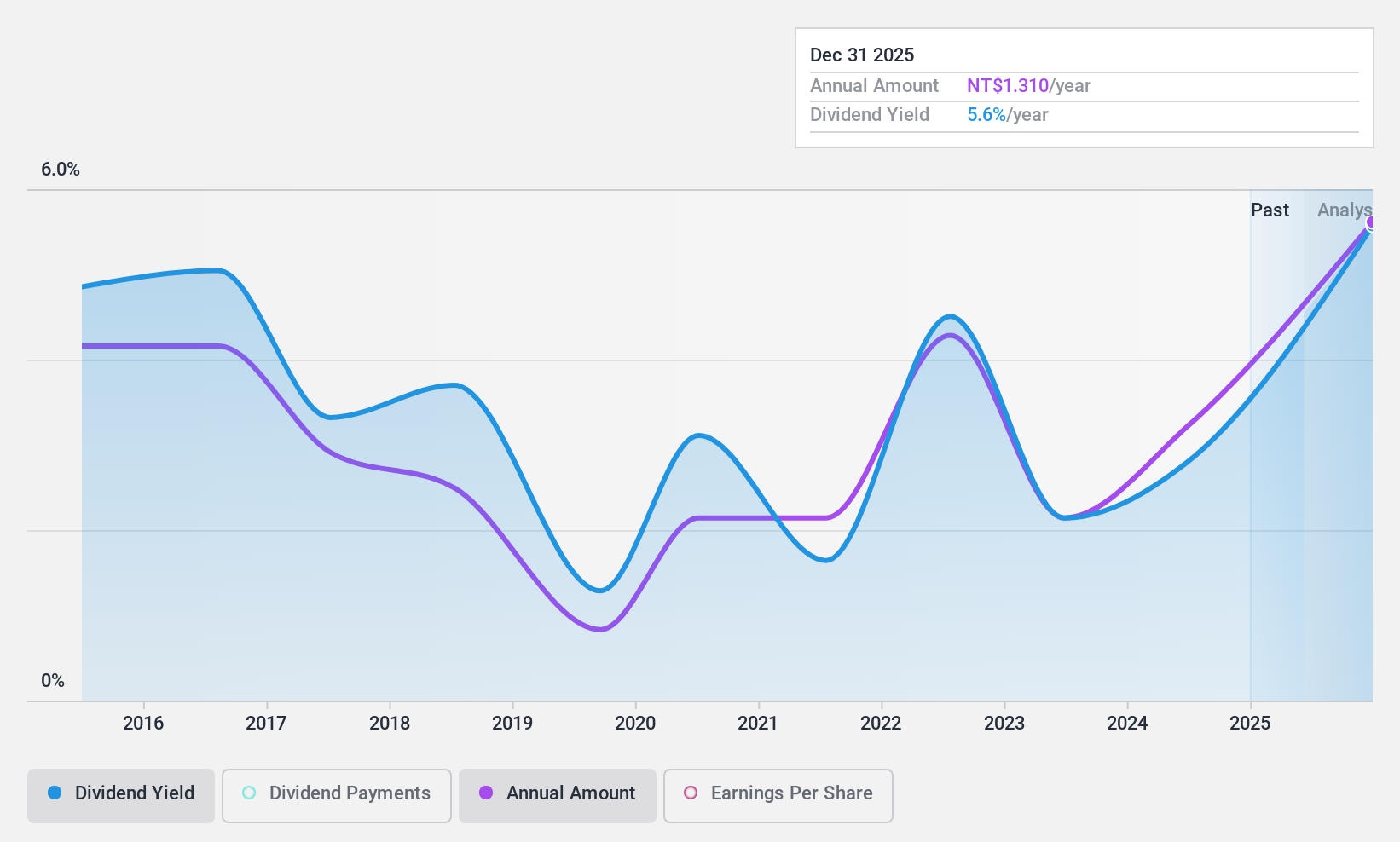Screen dimensions: 1400x842
Task: Select the Past region label
Action: coord(1270,210)
